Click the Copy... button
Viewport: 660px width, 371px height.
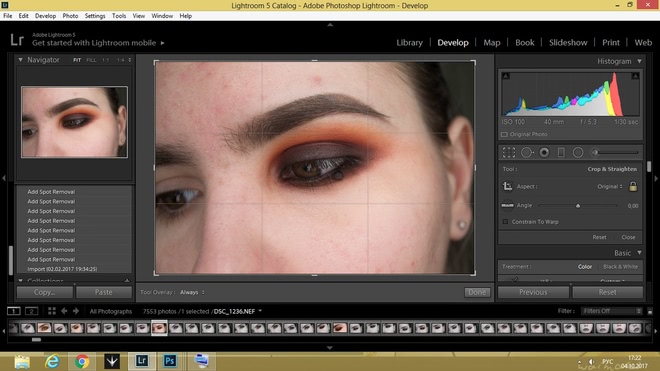[45, 292]
